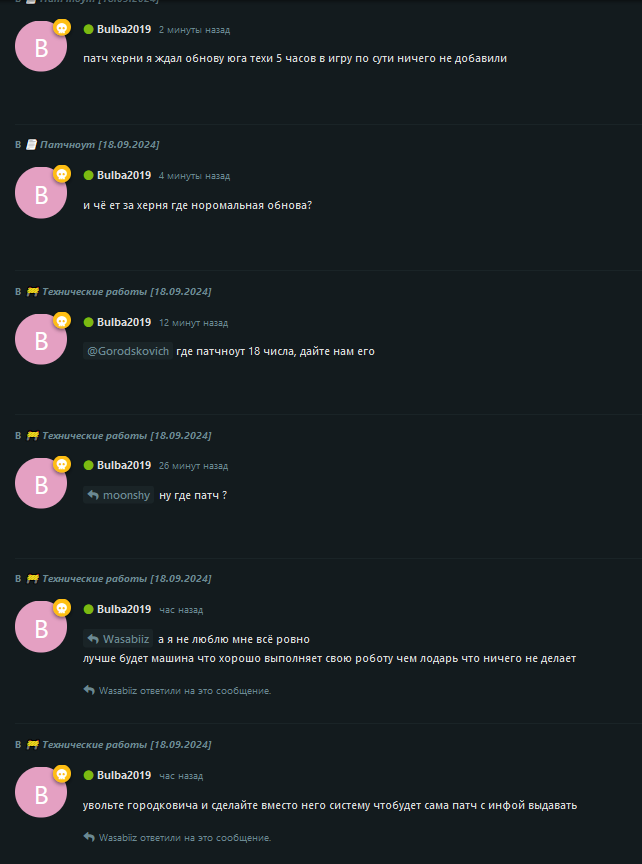Open the reply reference to moonshy
The width and height of the screenshot is (642, 864).
[118, 495]
